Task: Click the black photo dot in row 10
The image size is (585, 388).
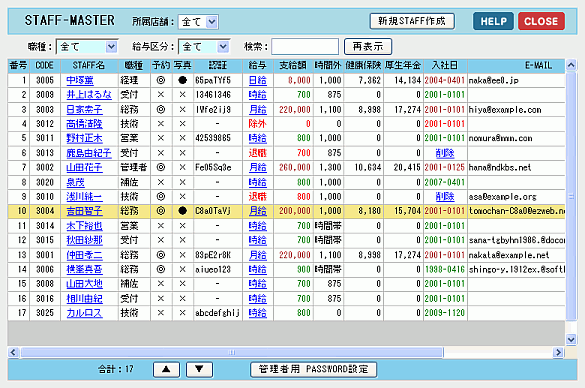Action: (182, 211)
